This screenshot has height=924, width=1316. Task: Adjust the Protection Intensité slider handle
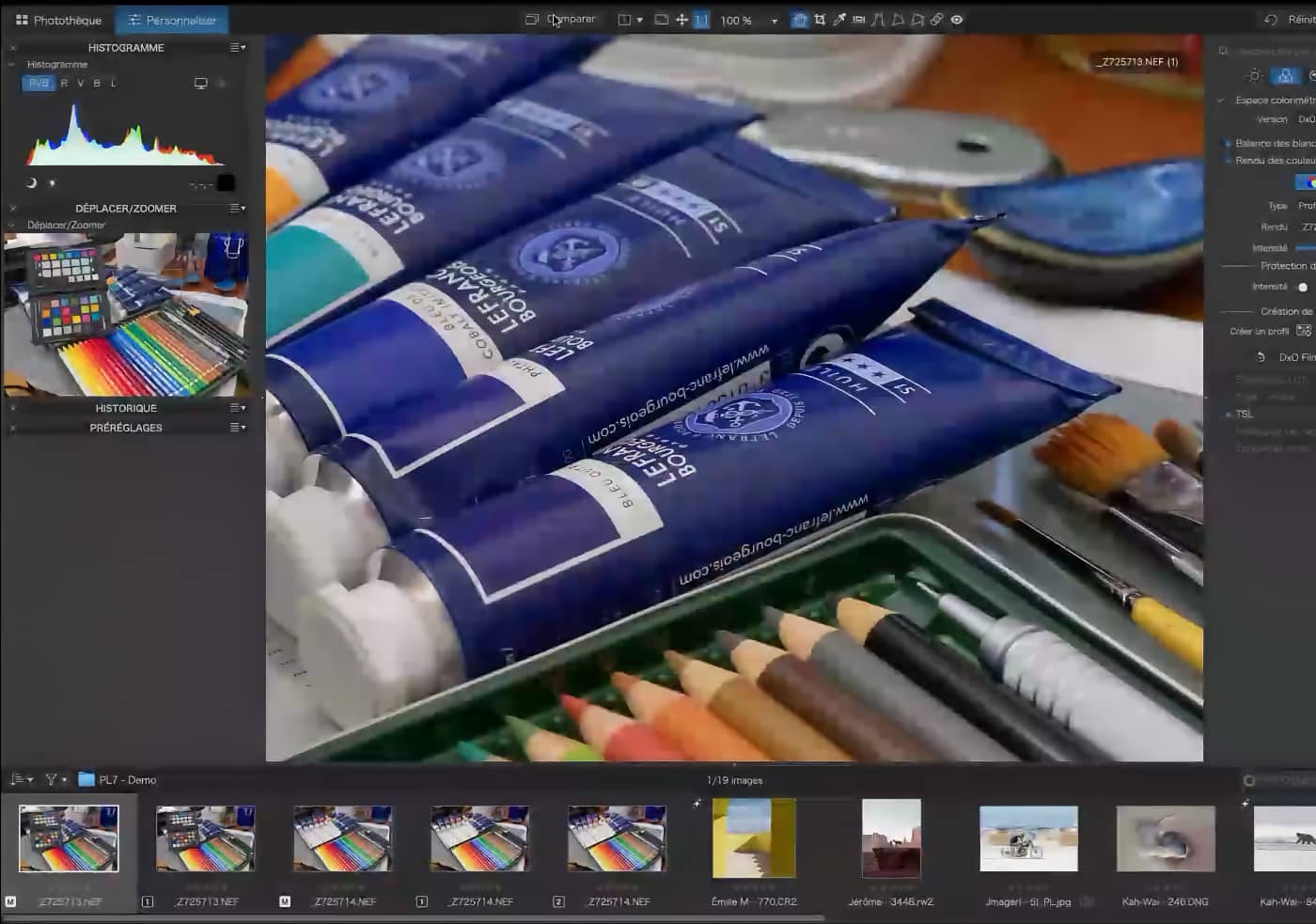1303,287
